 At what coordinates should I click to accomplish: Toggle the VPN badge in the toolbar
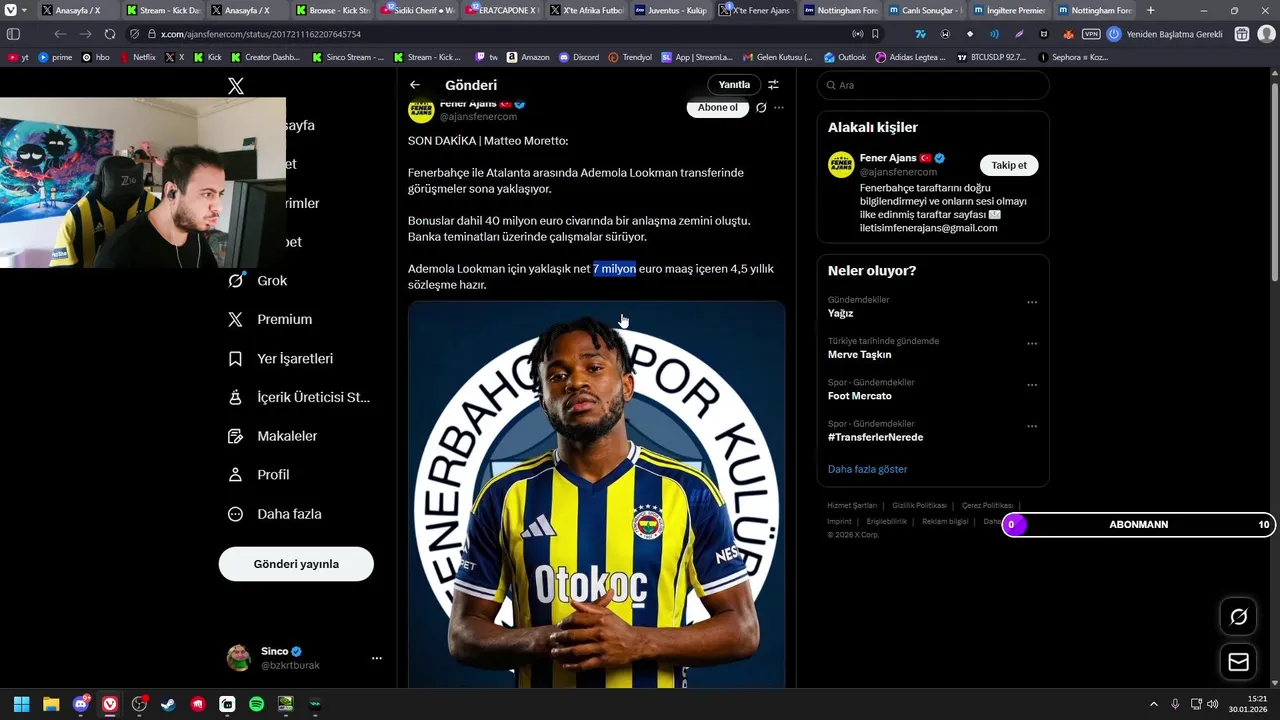(x=1091, y=34)
